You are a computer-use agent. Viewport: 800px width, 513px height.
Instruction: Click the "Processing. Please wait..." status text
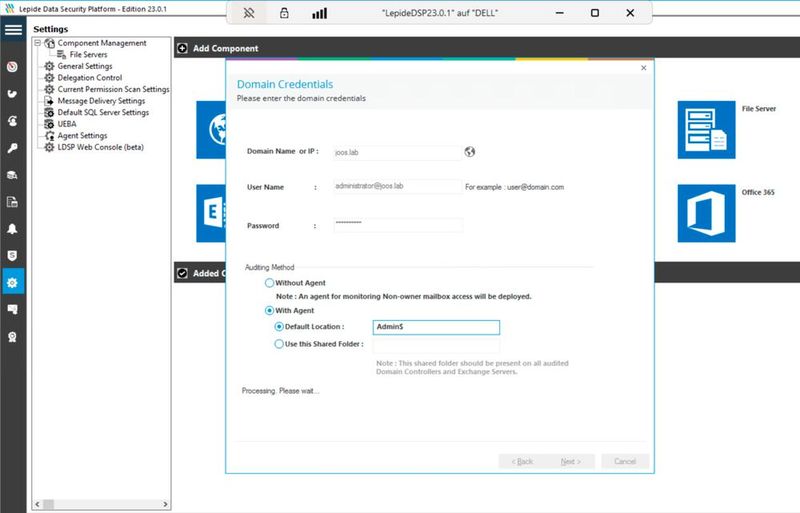coord(280,391)
